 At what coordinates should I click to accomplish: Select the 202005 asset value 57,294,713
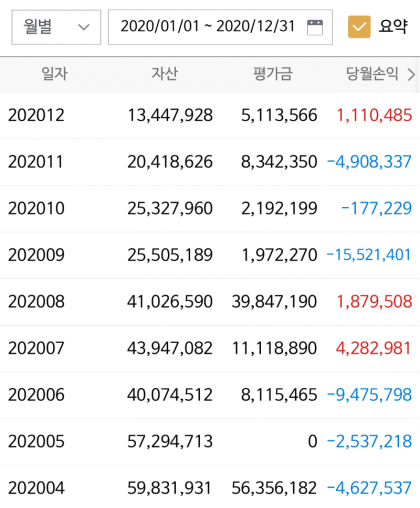[170, 442]
